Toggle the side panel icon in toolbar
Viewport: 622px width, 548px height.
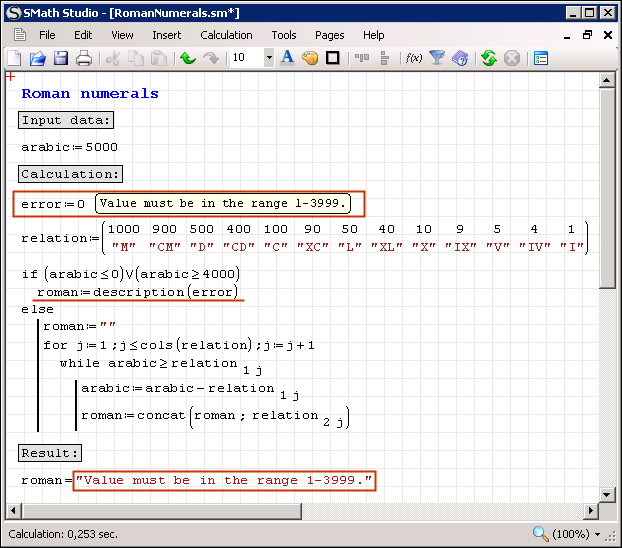click(541, 58)
